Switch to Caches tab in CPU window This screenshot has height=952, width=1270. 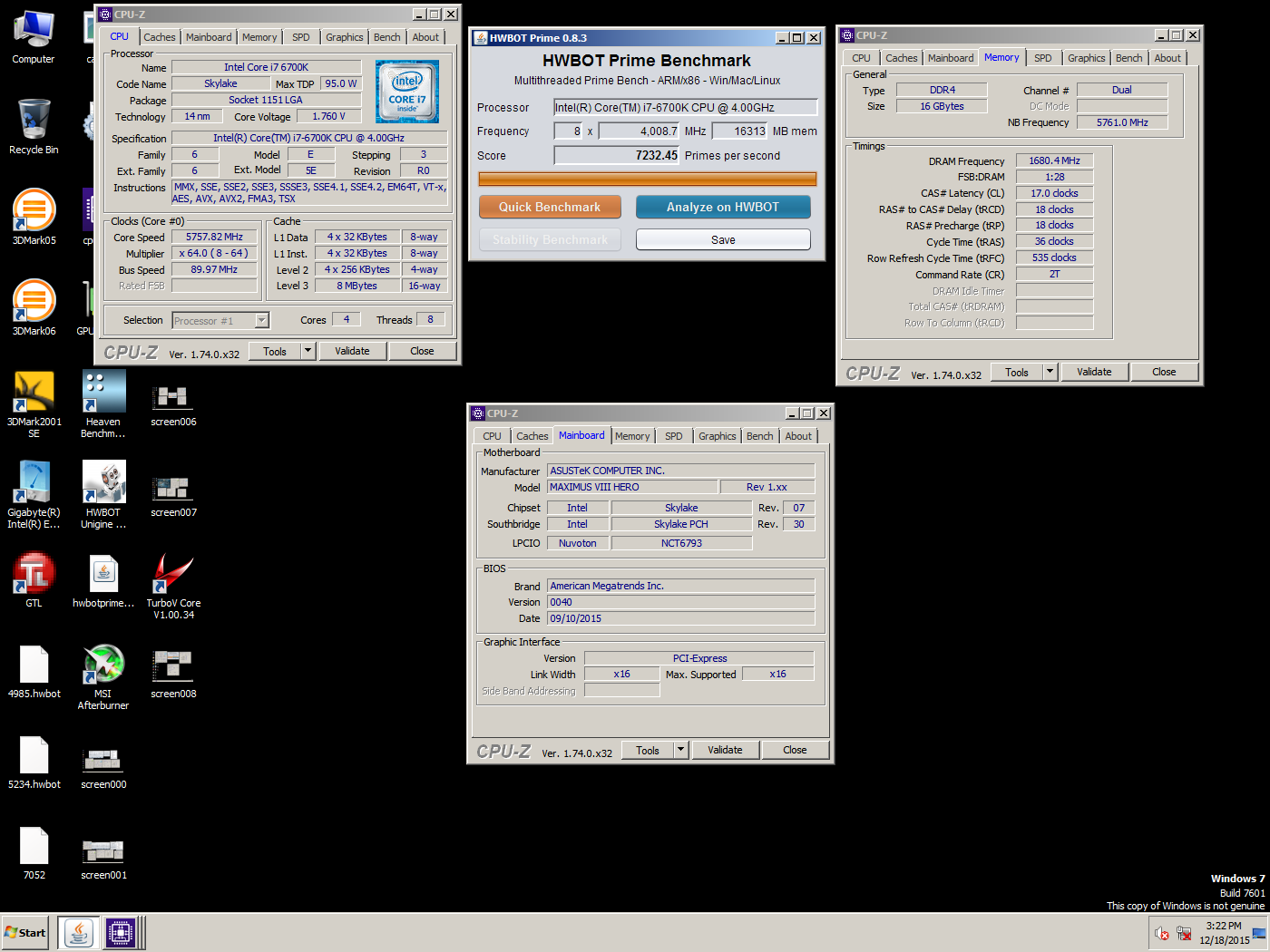[x=160, y=37]
